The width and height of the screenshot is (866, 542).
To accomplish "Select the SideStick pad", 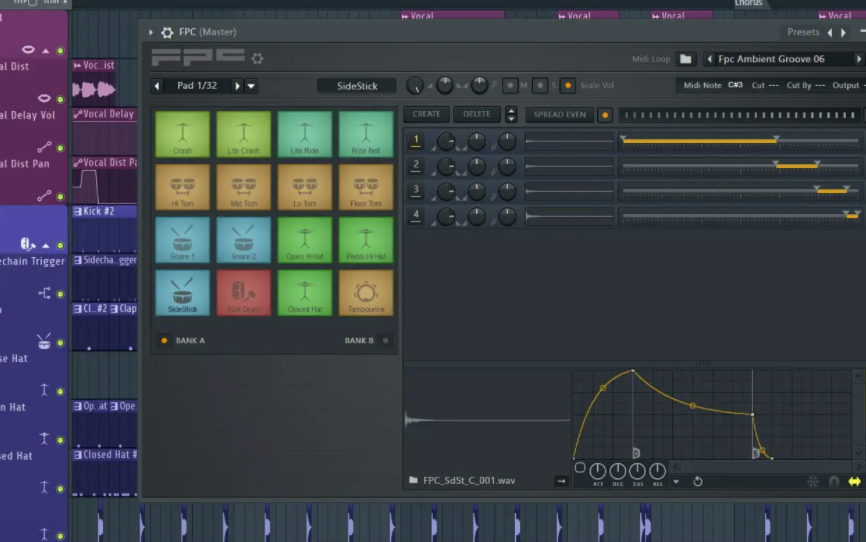I will 182,293.
